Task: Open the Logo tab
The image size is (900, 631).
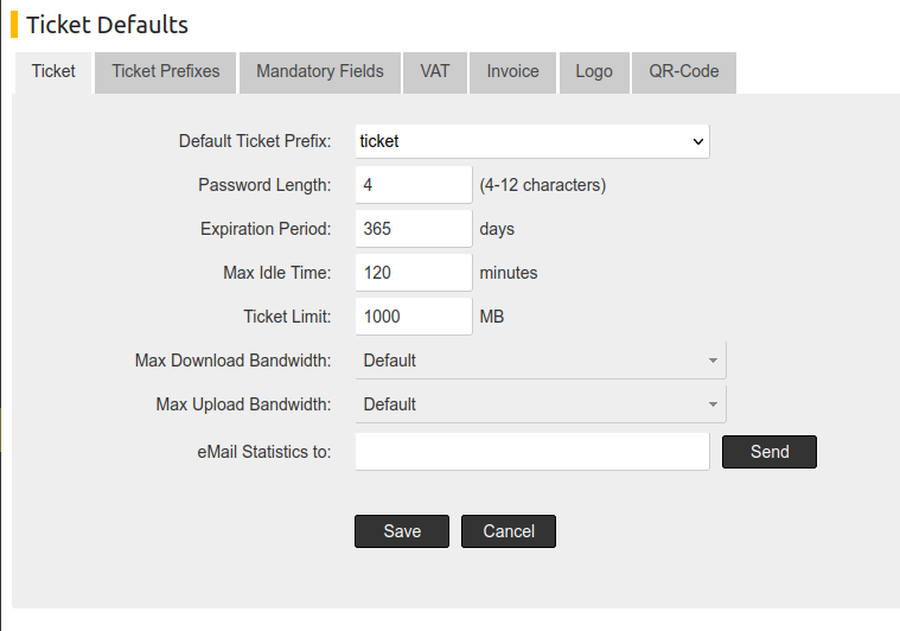Action: click(594, 72)
